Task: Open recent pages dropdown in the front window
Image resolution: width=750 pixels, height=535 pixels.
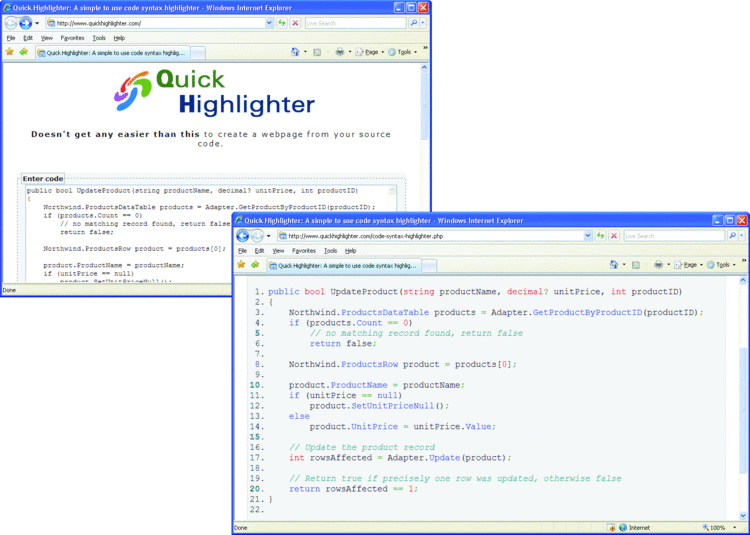Action: [x=268, y=236]
